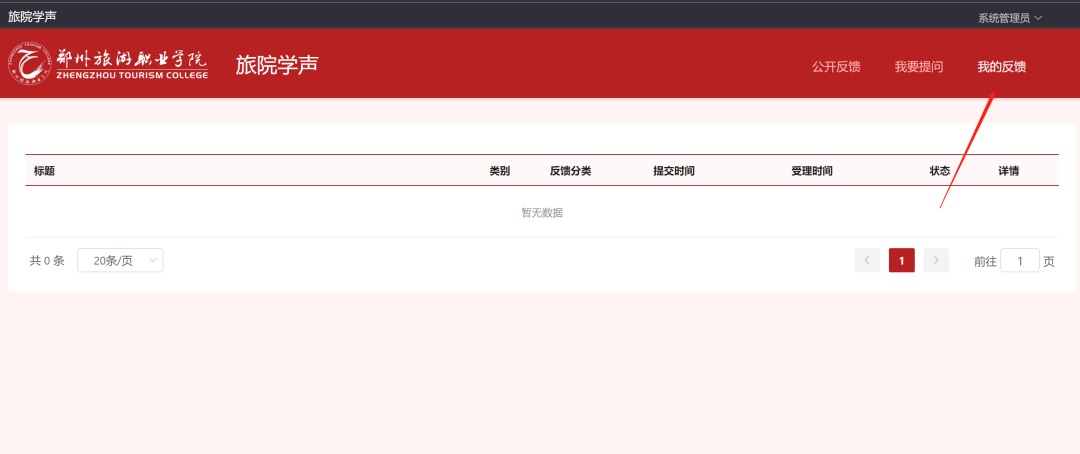Click the 受理时间 column header
Image resolution: width=1080 pixels, height=454 pixels.
tap(811, 171)
